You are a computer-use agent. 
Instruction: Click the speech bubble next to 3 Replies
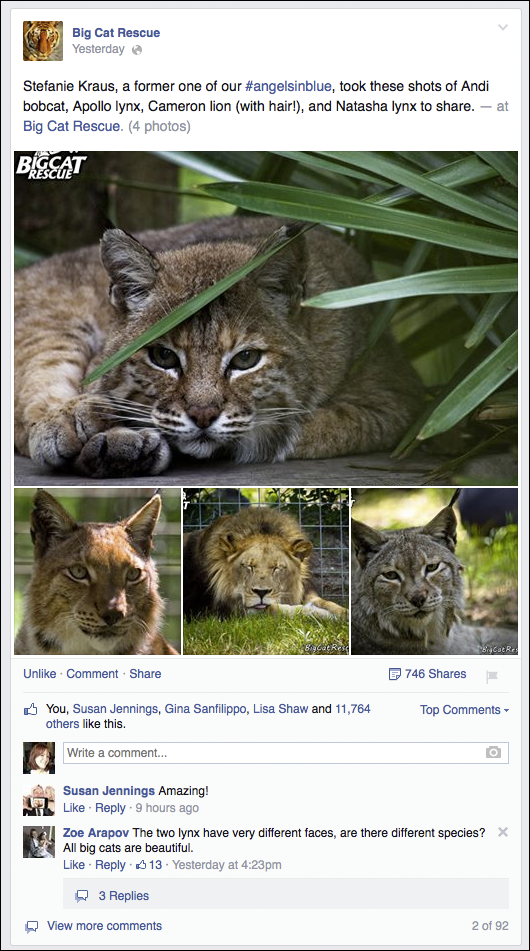pyautogui.click(x=82, y=896)
